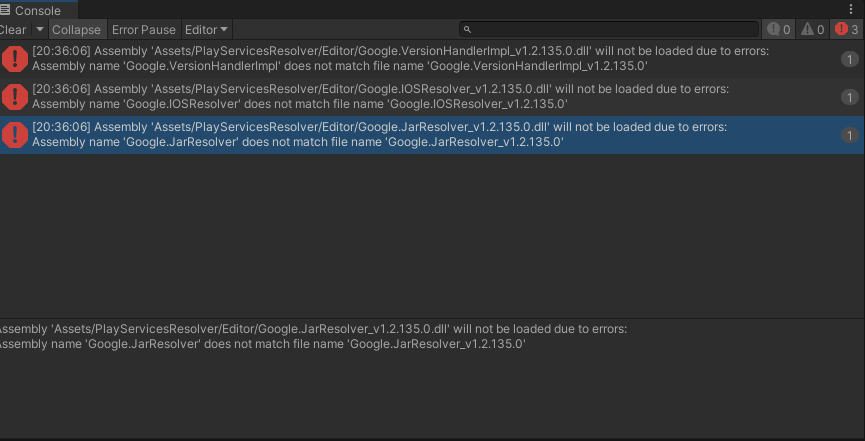This screenshot has height=441, width=865.
Task: Switch to the Console tab
Action: [x=38, y=10]
